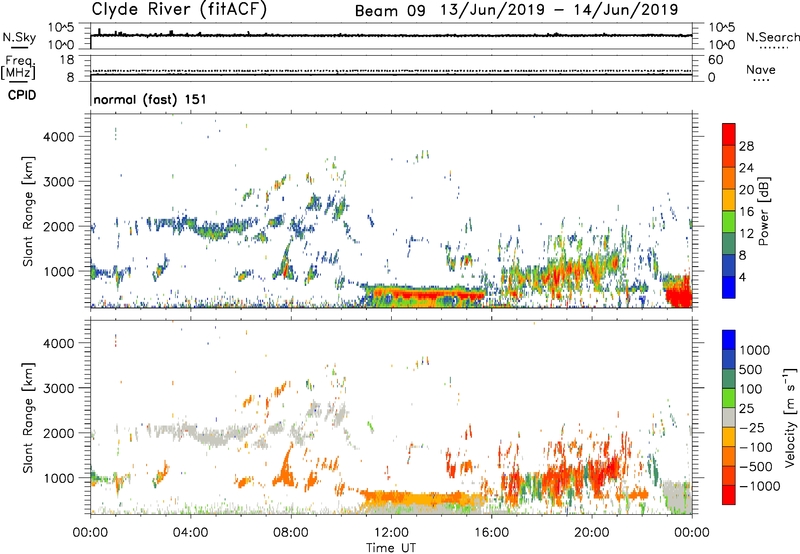
Task: Click the '-1000' tick on Velocity colorbar
Action: tap(759, 486)
